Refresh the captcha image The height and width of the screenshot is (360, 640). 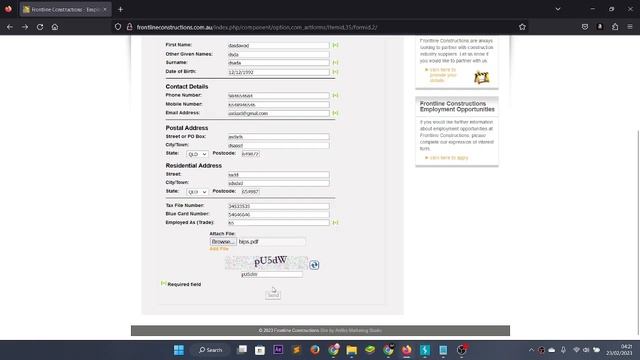point(314,265)
